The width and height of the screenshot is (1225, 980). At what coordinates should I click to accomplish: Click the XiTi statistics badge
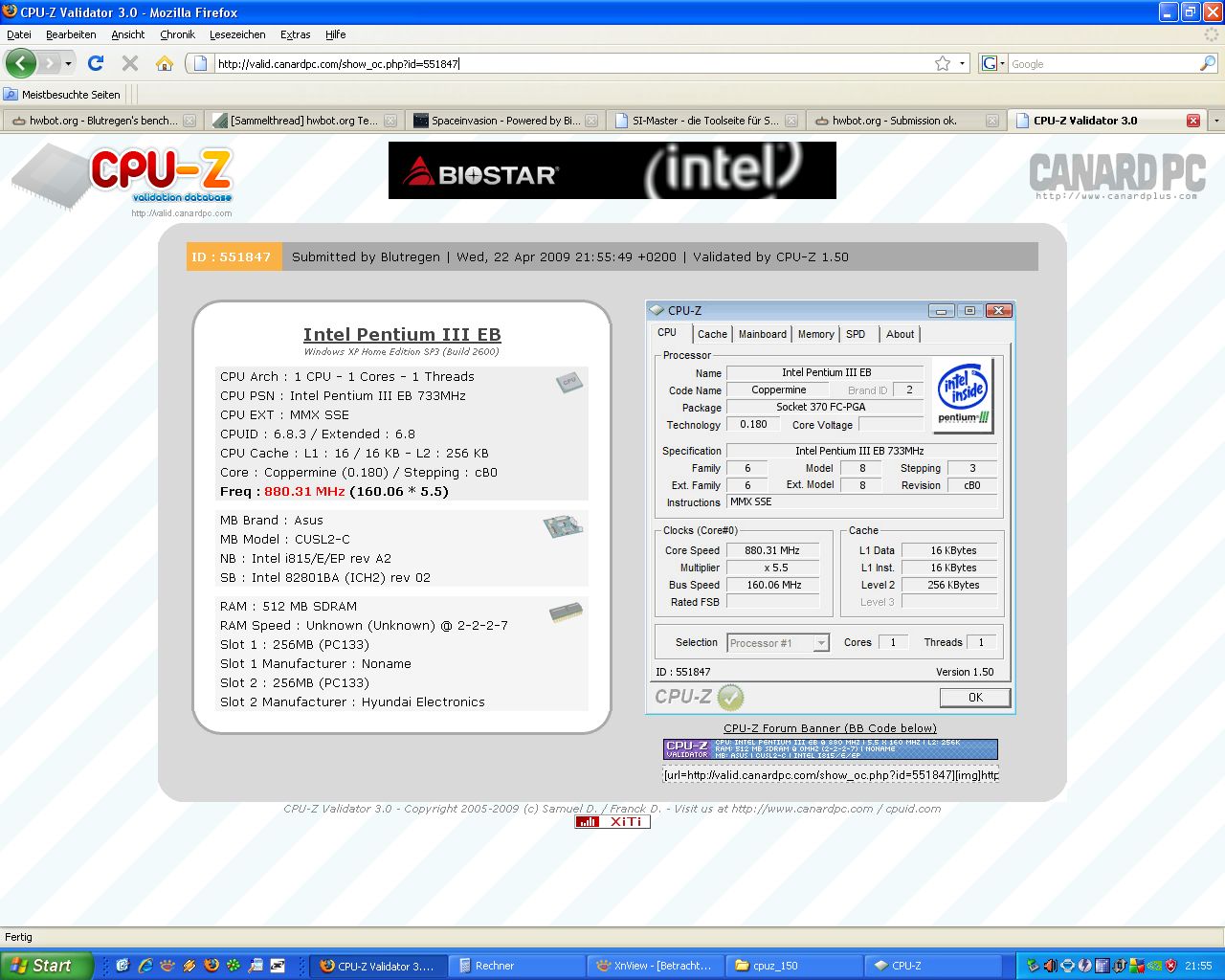(x=612, y=822)
